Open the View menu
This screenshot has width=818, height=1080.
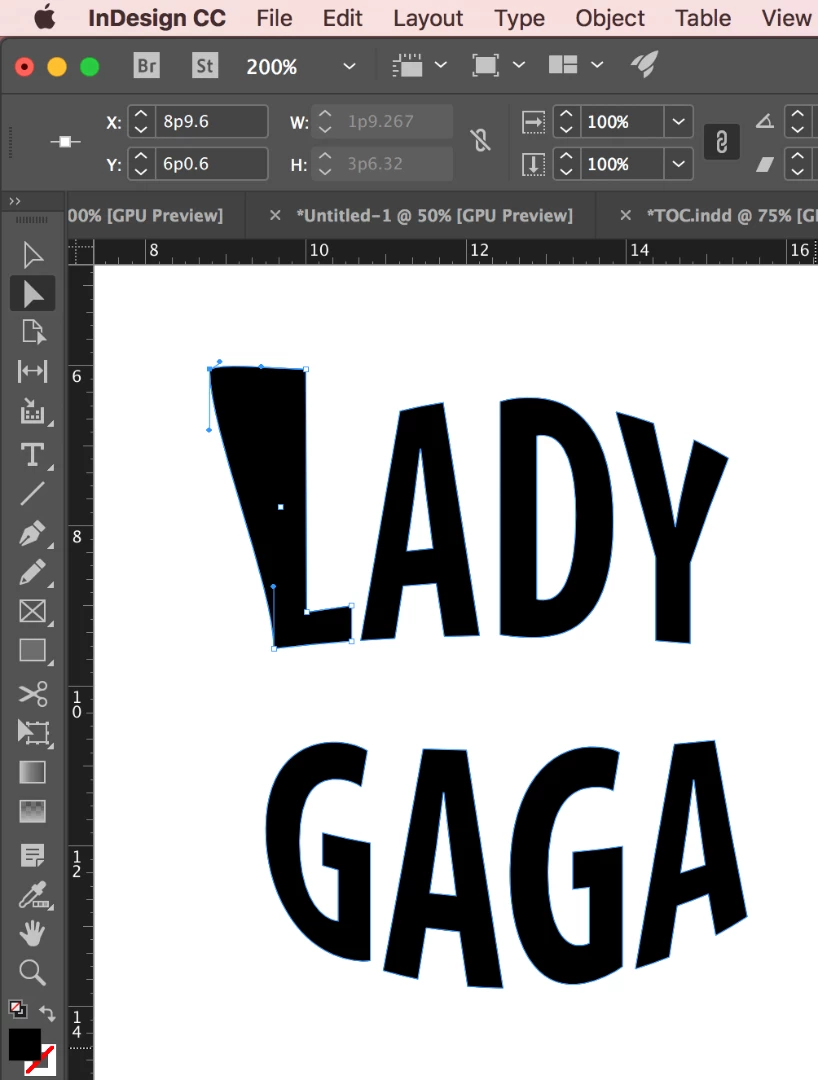[x=786, y=18]
